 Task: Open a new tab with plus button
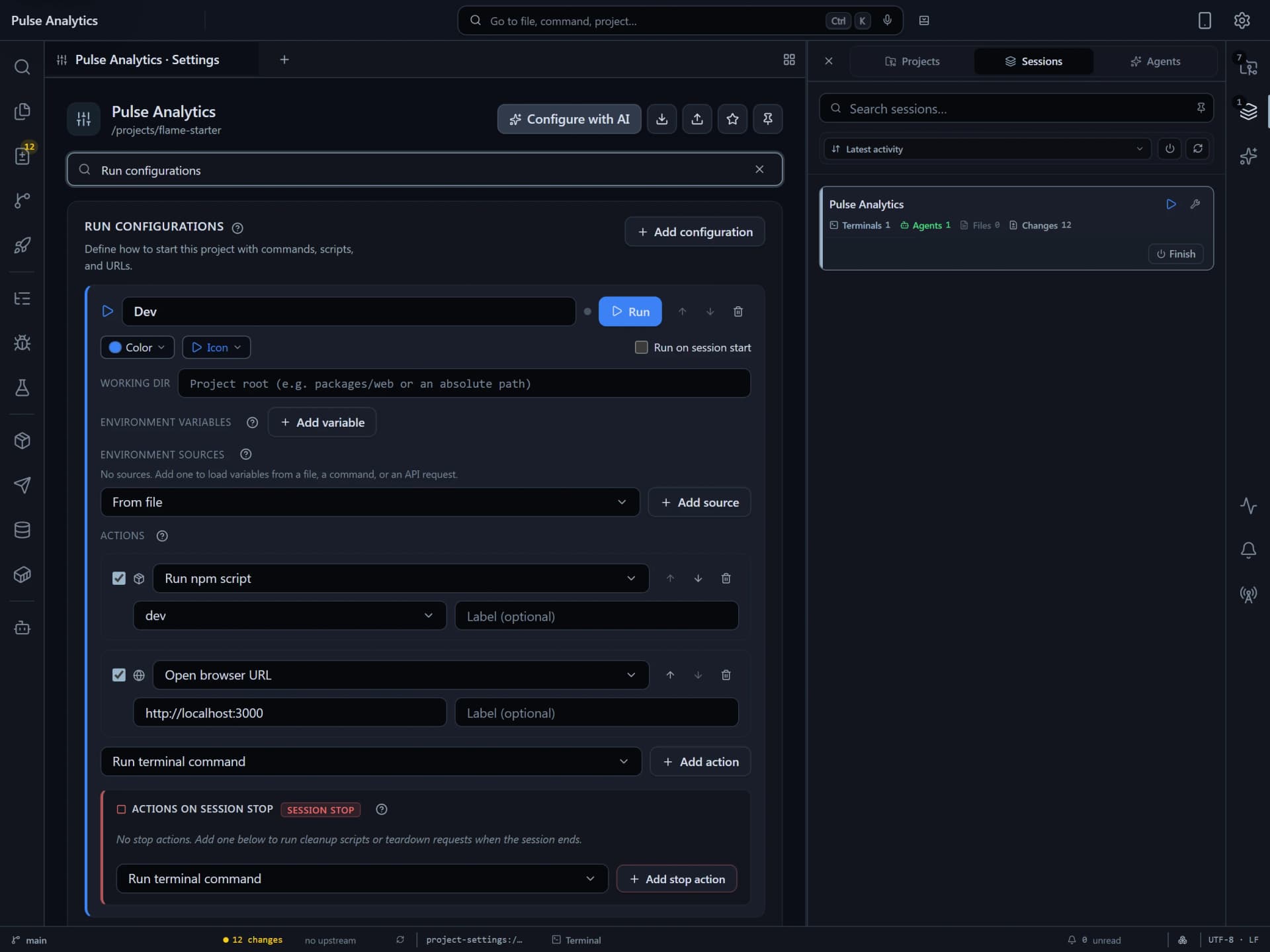(x=284, y=60)
